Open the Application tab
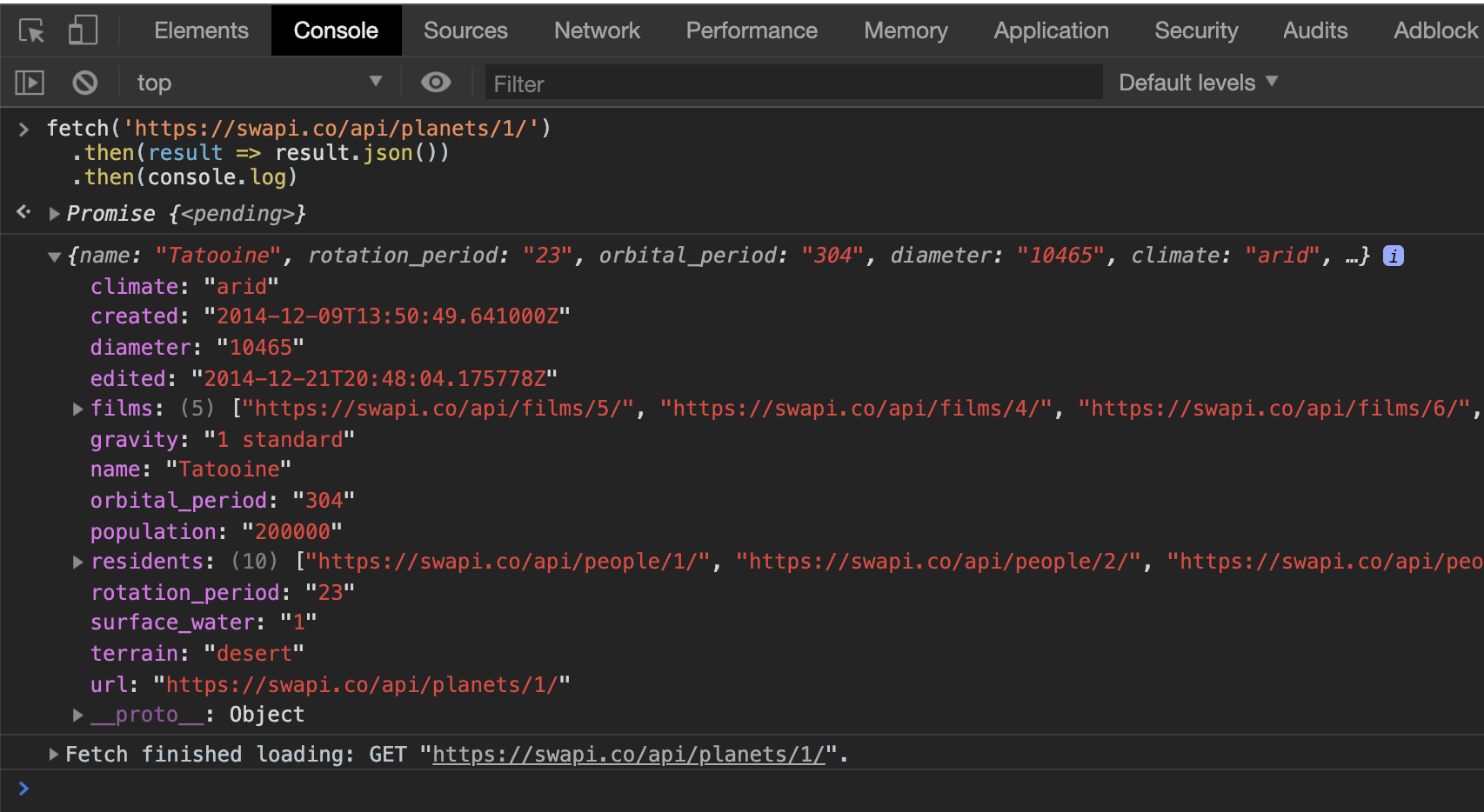Image resolution: width=1484 pixels, height=812 pixels. point(1051,30)
